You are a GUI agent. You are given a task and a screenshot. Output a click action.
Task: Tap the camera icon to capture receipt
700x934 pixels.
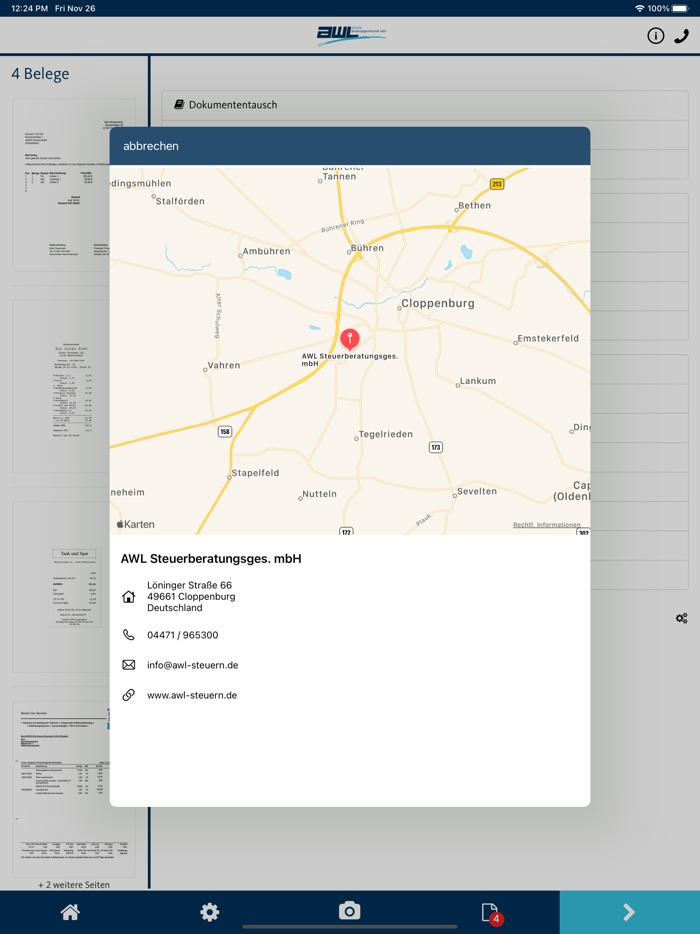coord(350,911)
